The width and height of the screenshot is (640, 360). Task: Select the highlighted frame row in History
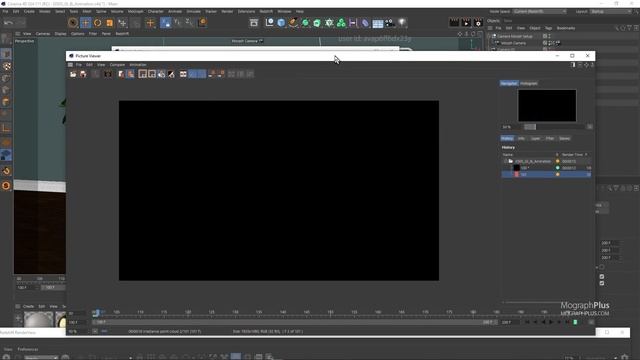point(546,174)
